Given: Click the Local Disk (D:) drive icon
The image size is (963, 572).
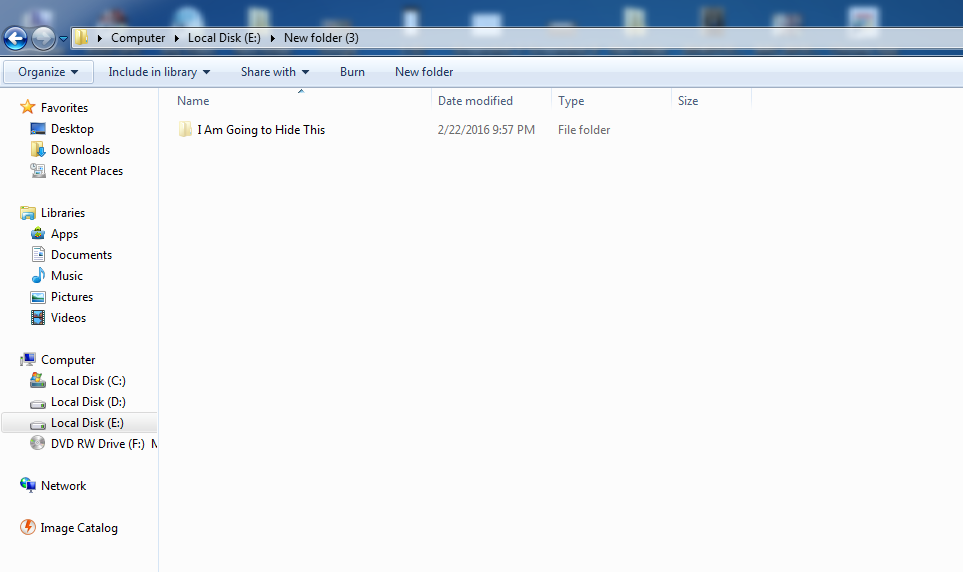Looking at the screenshot, I should [38, 403].
